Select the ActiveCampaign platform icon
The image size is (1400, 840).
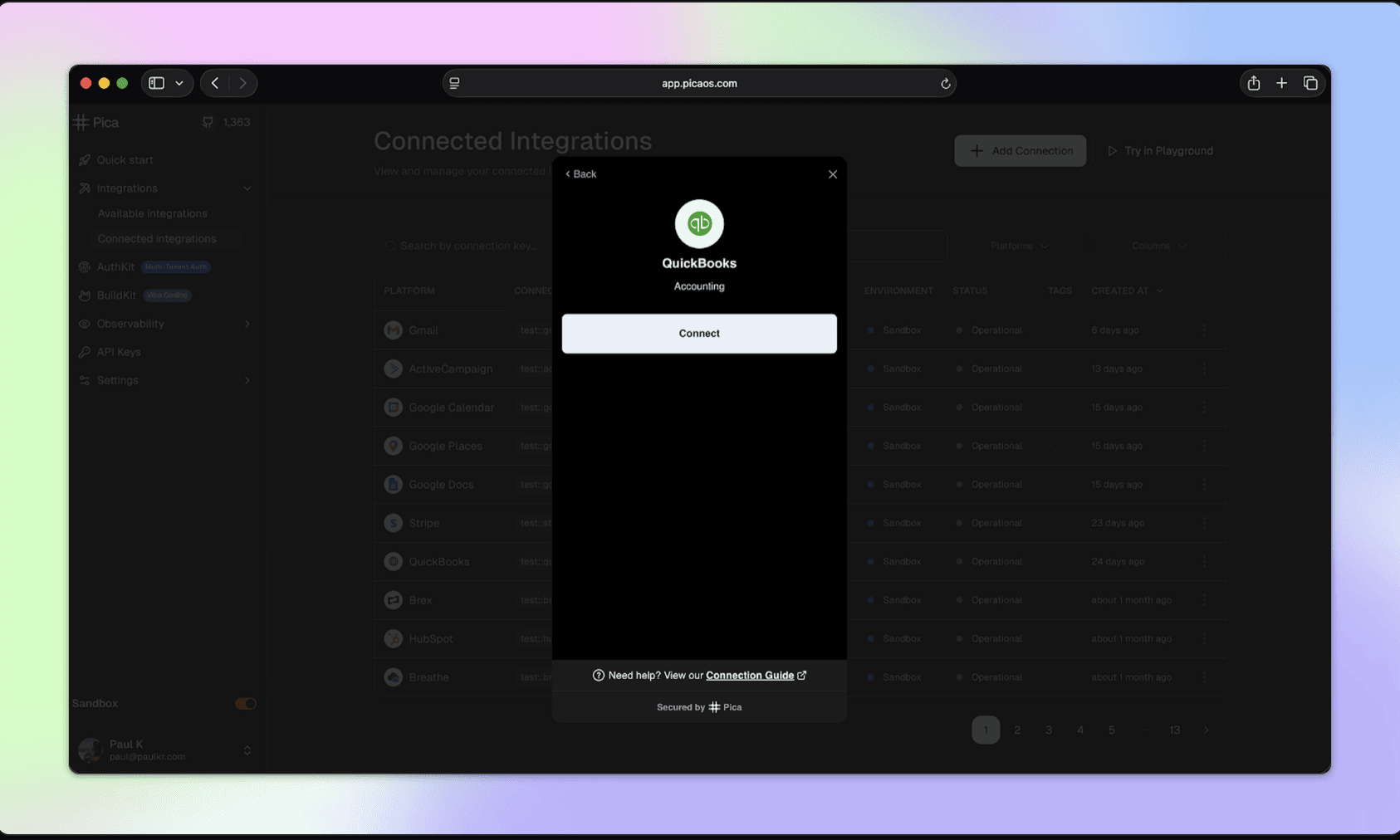(x=393, y=369)
